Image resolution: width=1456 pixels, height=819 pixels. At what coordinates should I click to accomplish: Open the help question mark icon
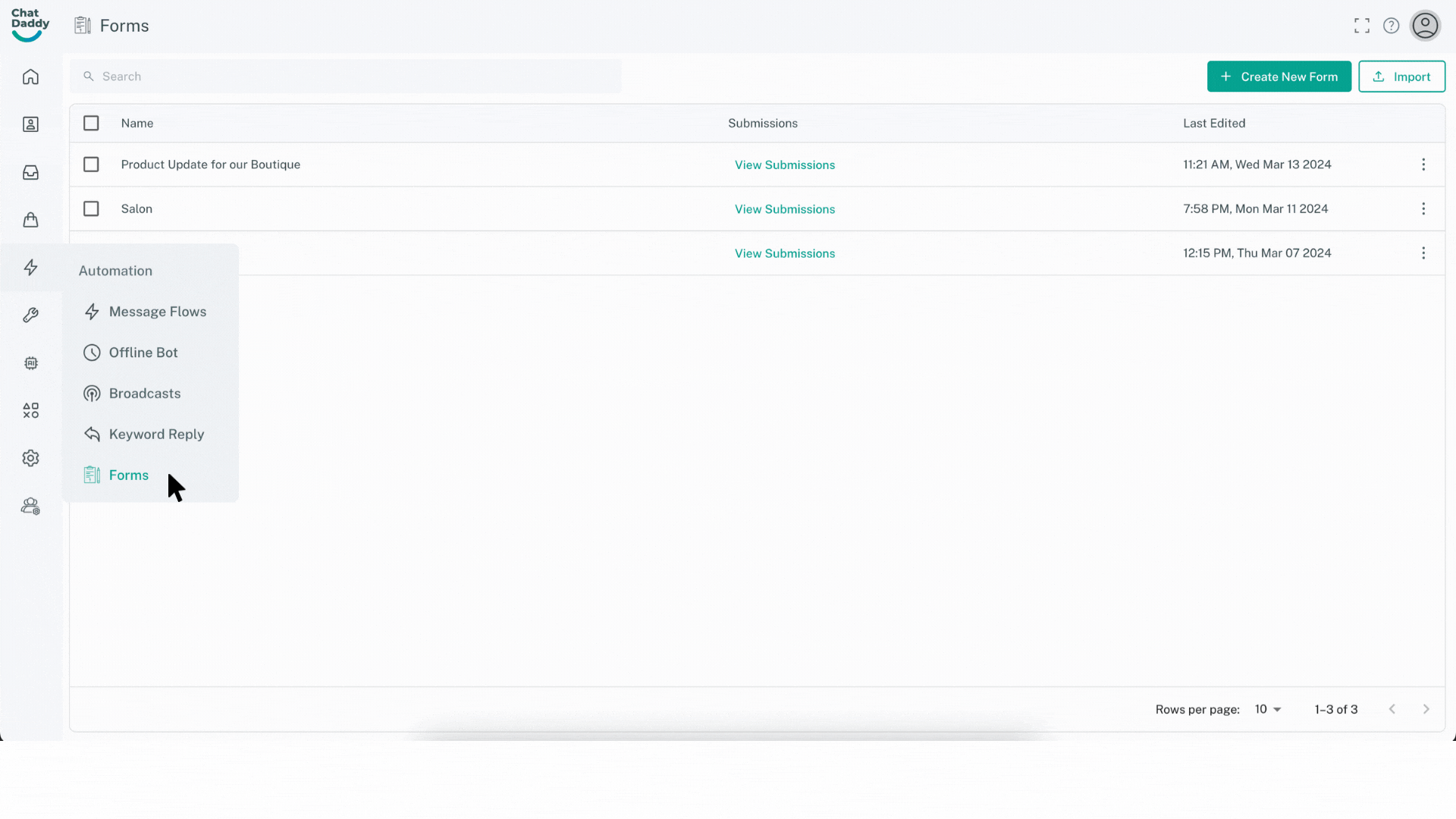(1391, 26)
